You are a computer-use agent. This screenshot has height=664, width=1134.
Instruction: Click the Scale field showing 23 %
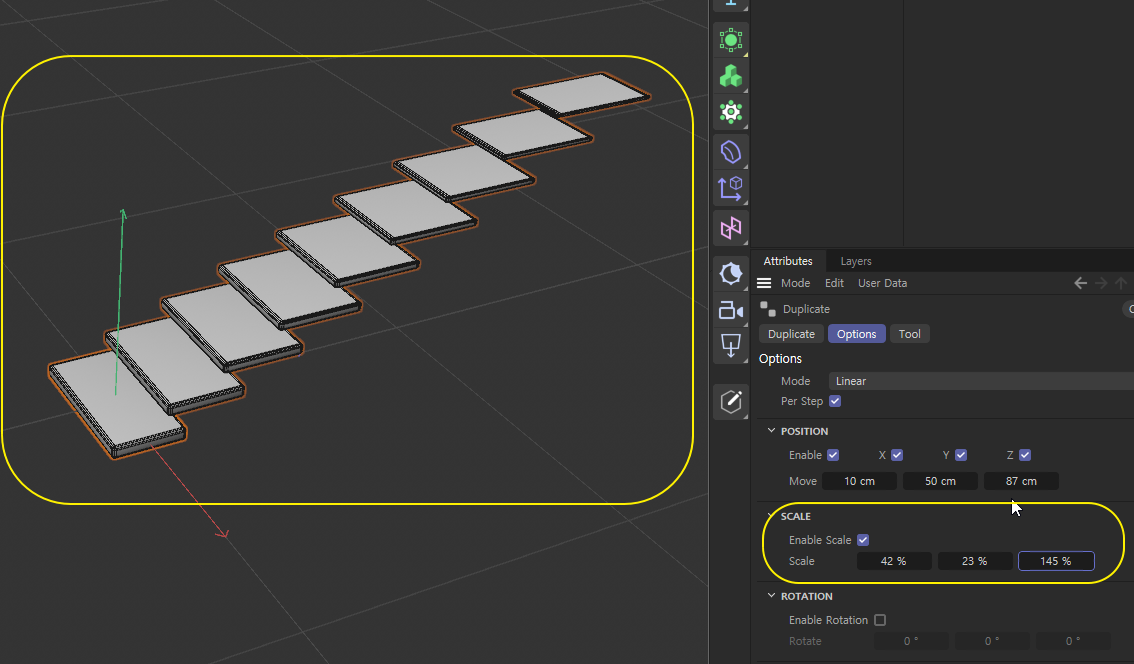pos(975,561)
